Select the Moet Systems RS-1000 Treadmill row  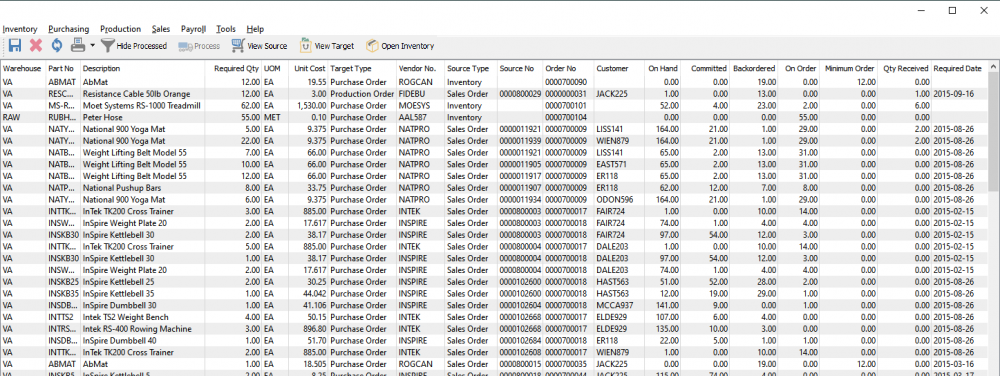point(494,105)
